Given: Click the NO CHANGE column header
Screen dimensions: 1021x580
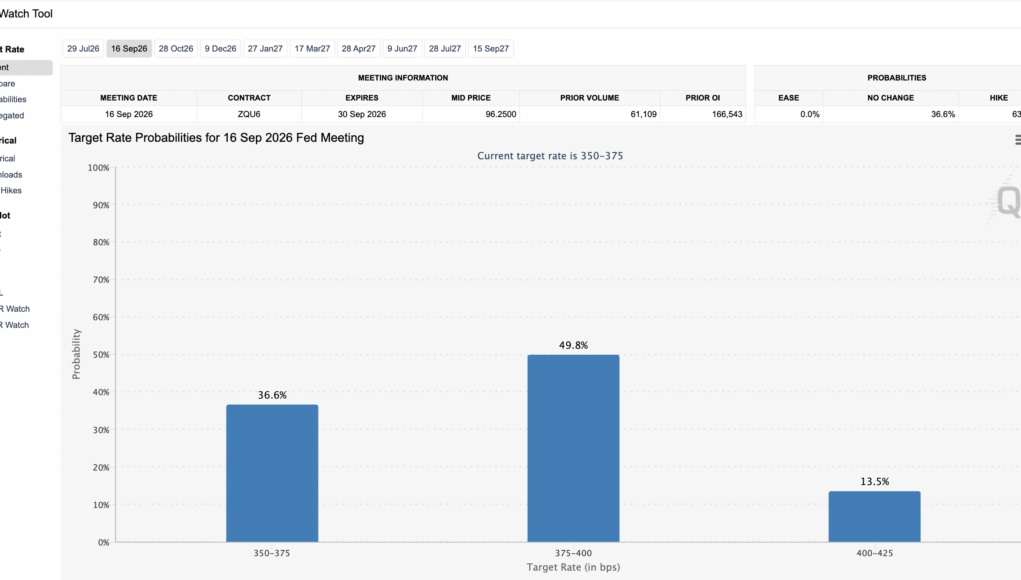Looking at the screenshot, I should click(890, 98).
